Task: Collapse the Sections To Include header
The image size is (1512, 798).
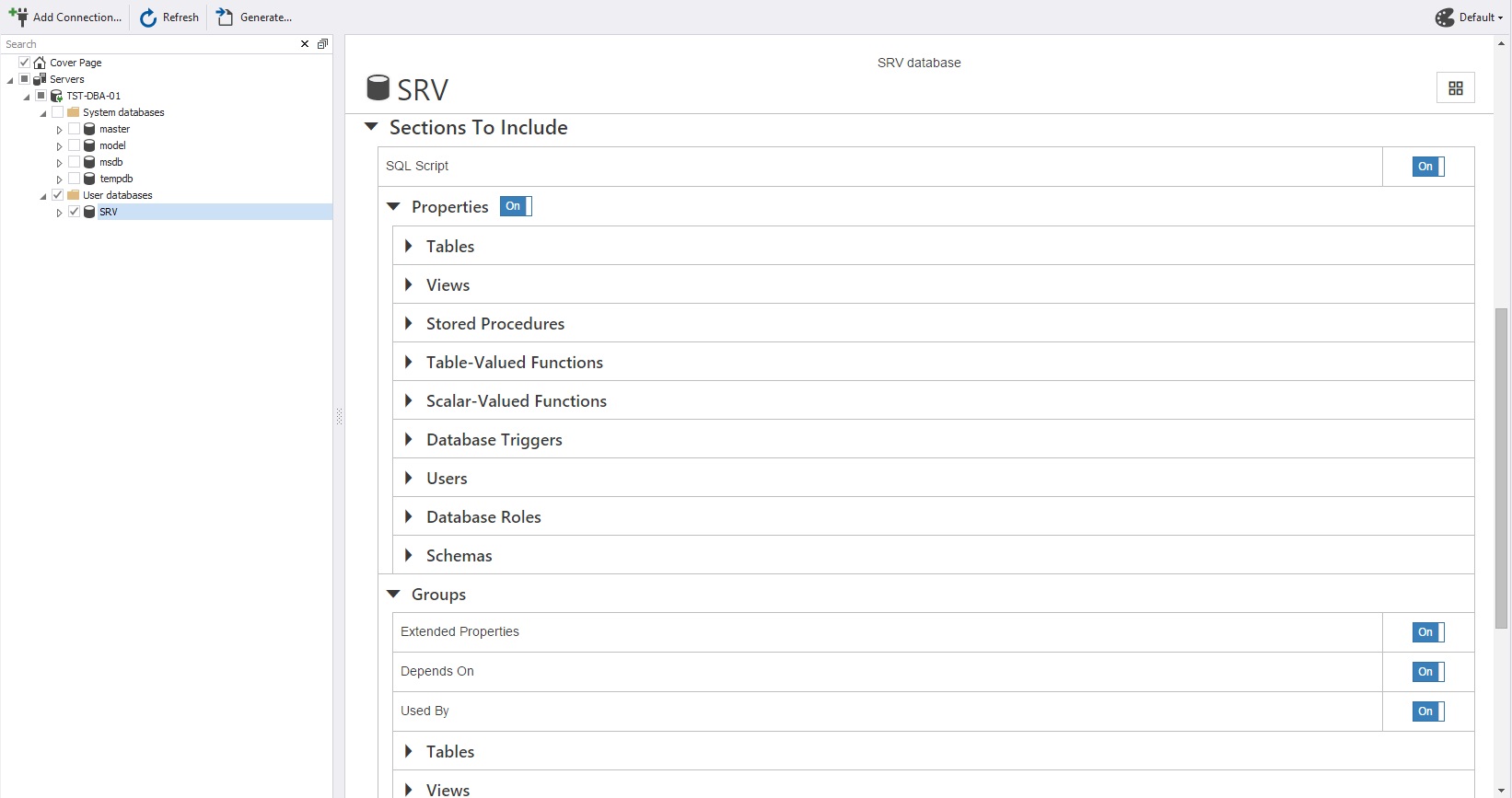Action: pos(371,127)
